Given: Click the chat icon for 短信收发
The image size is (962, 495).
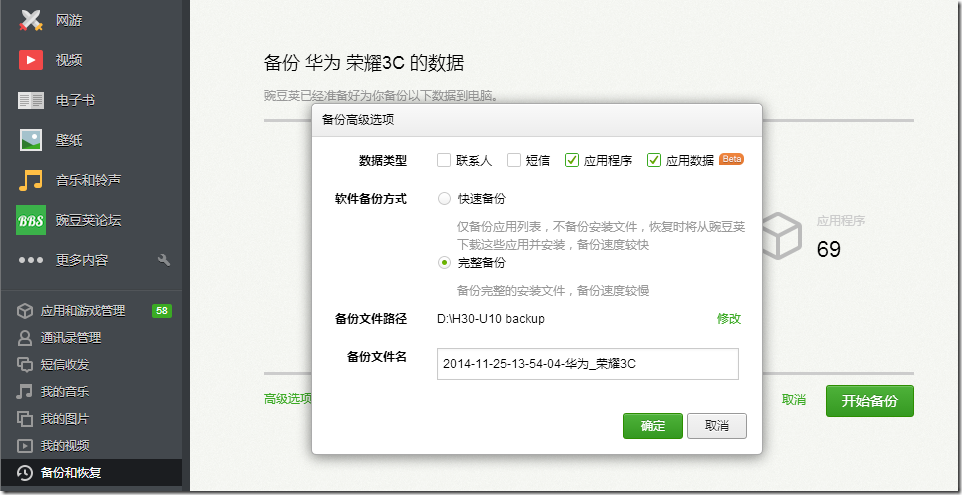Looking at the screenshot, I should [25, 364].
